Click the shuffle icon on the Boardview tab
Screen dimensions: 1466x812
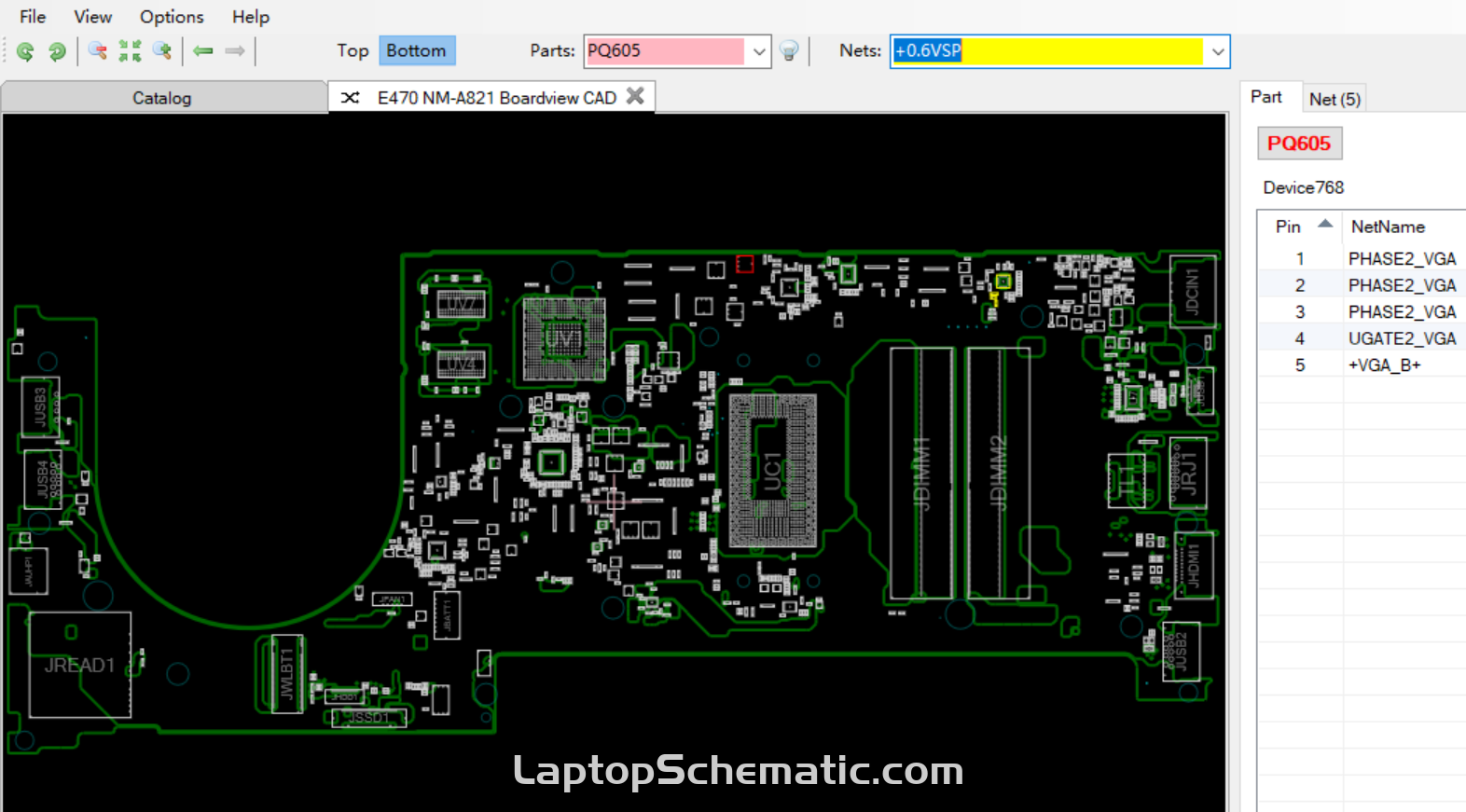tap(350, 98)
